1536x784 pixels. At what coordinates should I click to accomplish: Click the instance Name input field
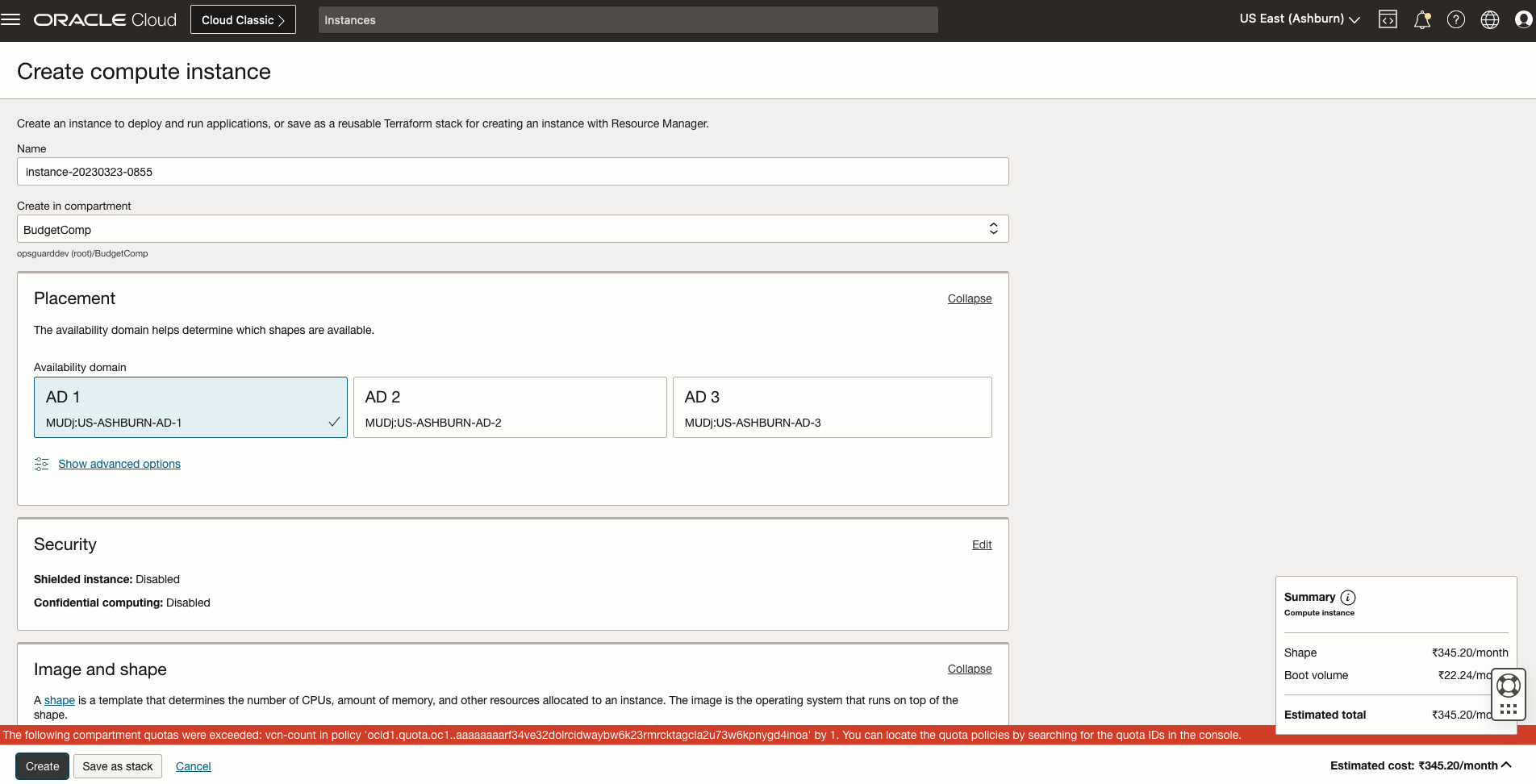point(512,171)
